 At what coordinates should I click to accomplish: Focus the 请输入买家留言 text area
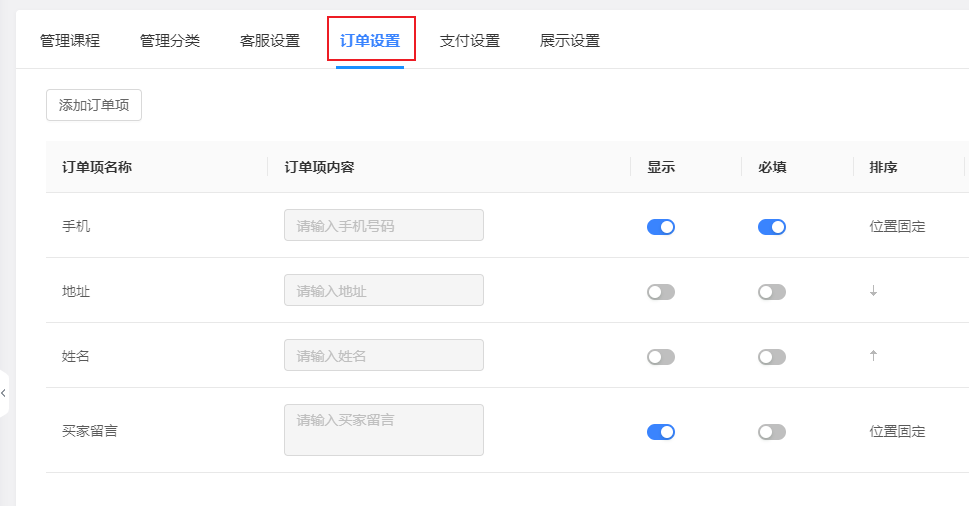[x=384, y=430]
